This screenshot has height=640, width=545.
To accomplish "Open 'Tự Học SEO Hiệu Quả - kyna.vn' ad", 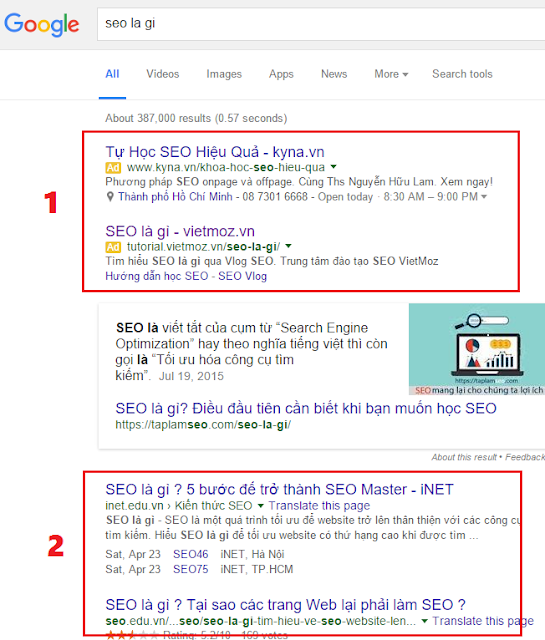I will pyautogui.click(x=215, y=152).
